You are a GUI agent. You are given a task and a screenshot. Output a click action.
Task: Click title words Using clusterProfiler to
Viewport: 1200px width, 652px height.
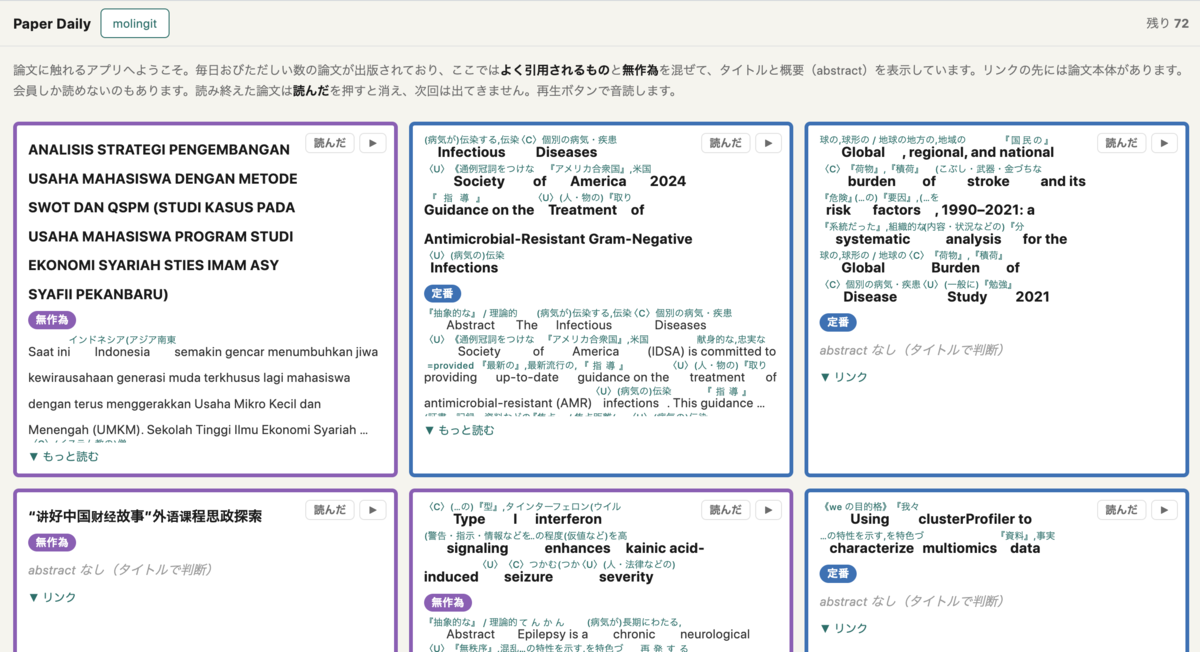(x=941, y=519)
